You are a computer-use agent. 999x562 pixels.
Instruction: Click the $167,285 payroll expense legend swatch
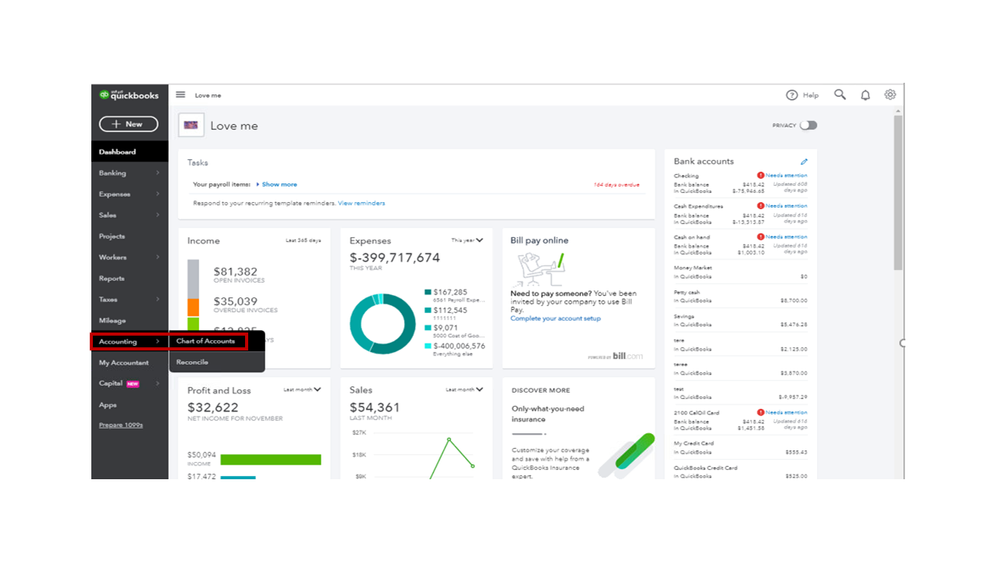click(x=428, y=292)
